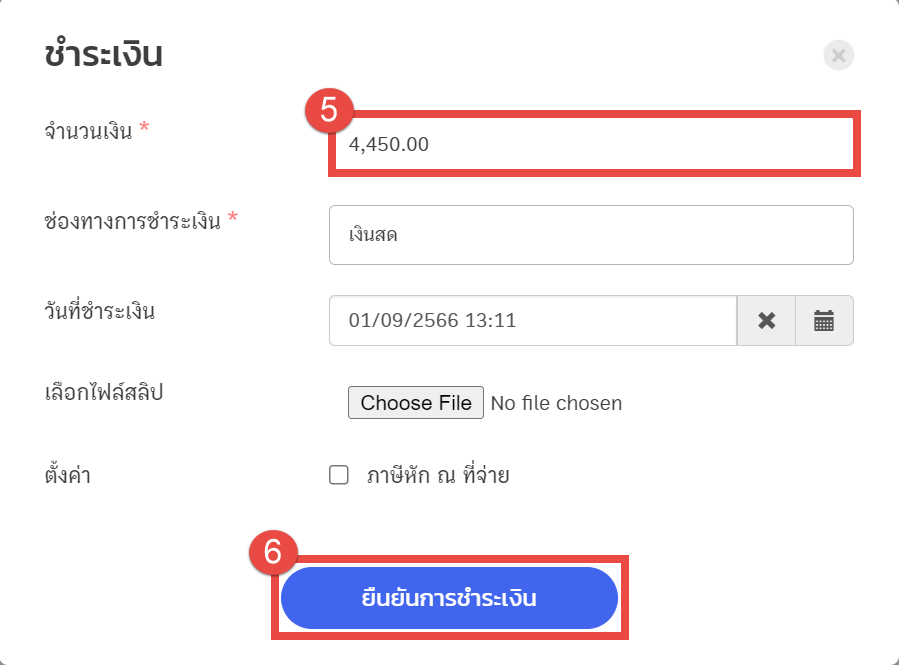
Task: Click the จำนวนเงิน field label
Action: pos(89,131)
